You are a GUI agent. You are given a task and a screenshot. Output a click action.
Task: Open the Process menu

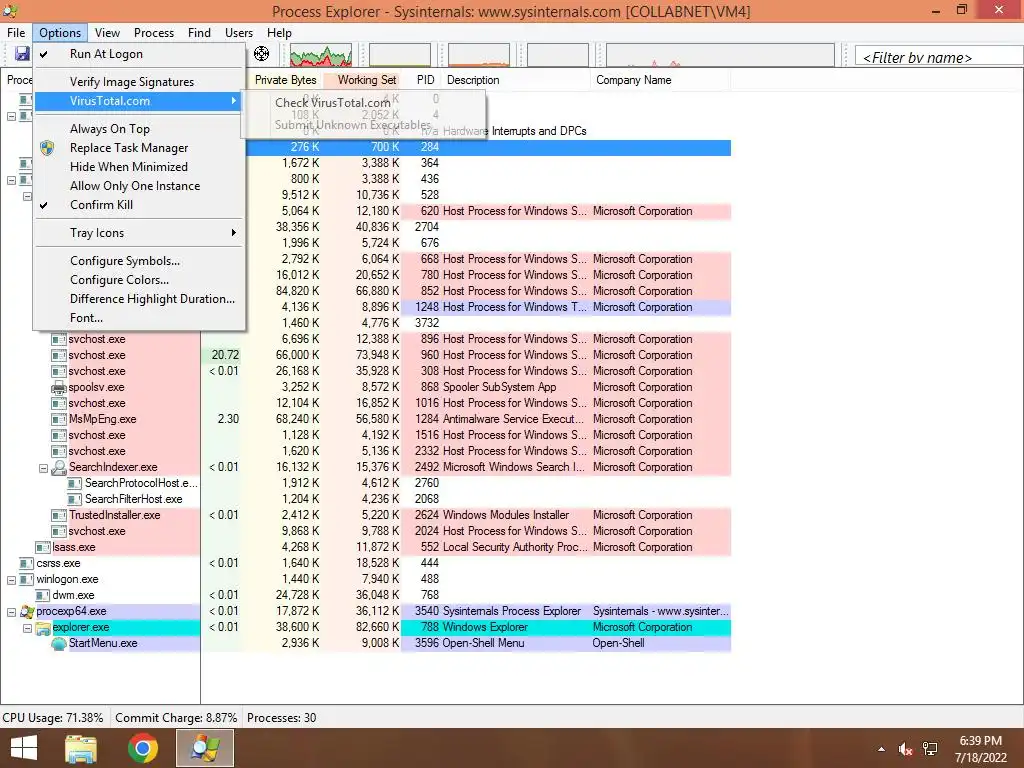click(x=153, y=33)
